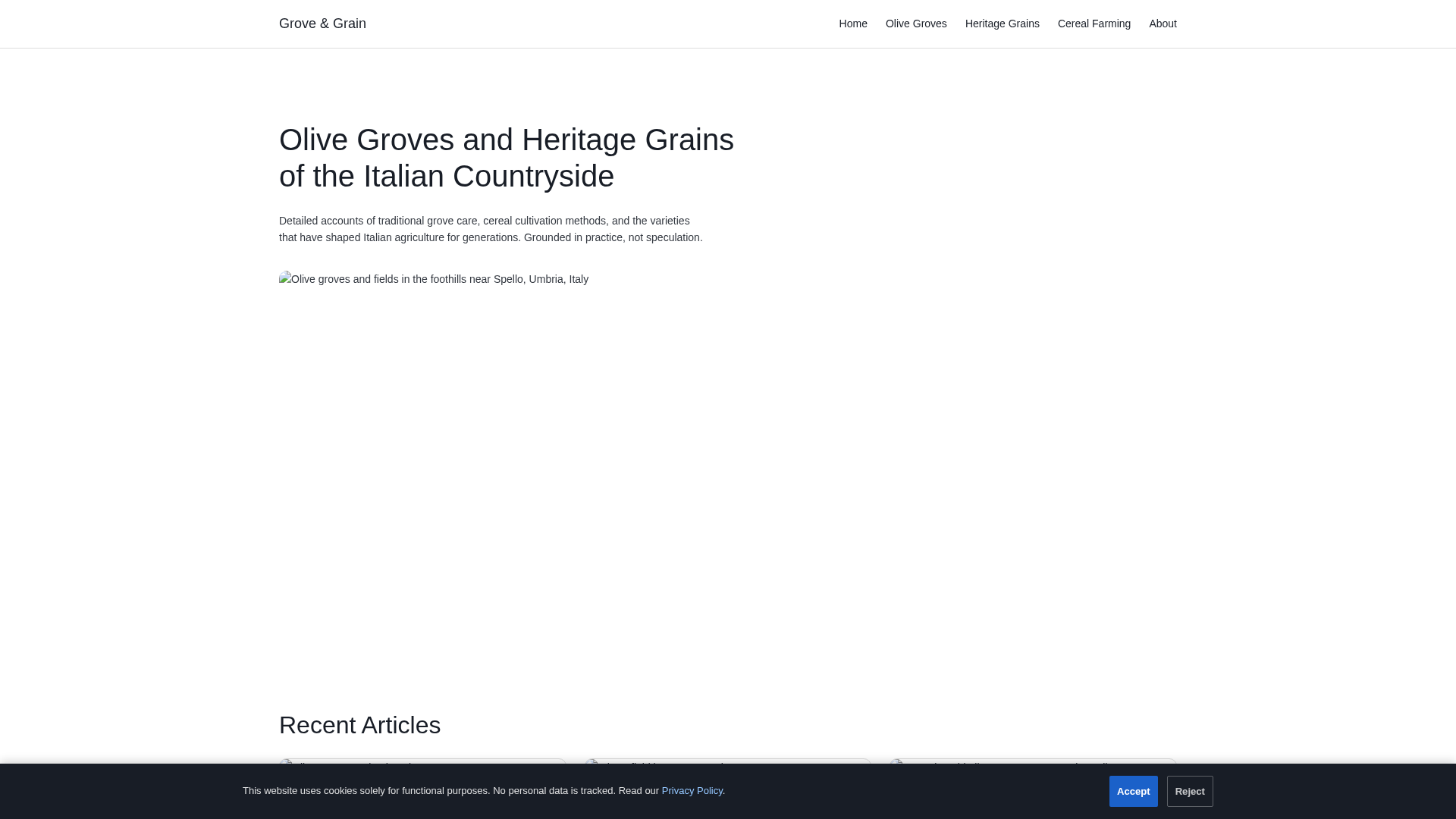The width and height of the screenshot is (1456, 819).
Task: Open the About nav item
Action: coord(1163,24)
